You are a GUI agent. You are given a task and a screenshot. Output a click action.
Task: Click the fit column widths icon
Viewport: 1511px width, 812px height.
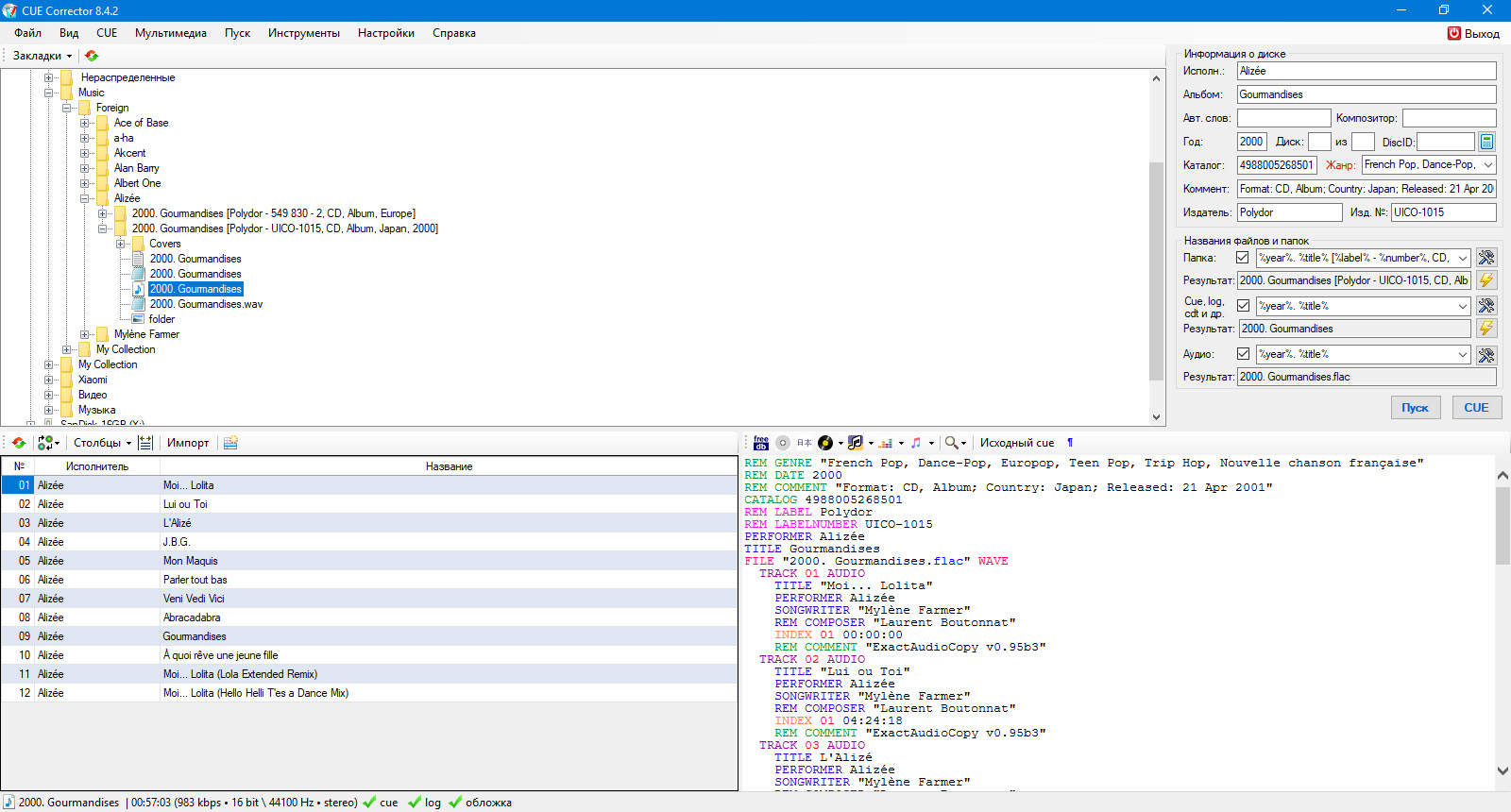pyautogui.click(x=145, y=443)
